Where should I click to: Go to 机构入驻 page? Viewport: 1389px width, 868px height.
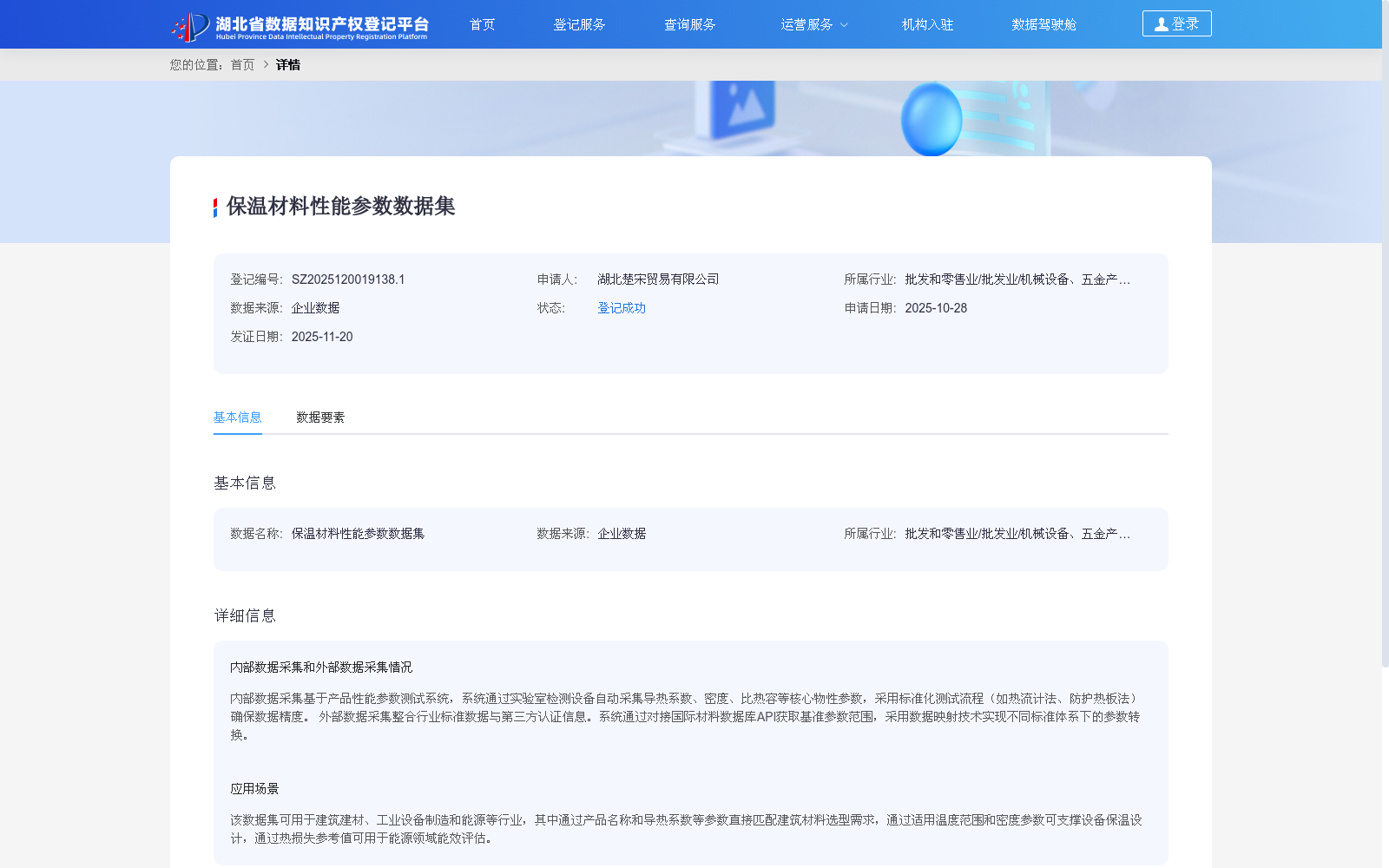coord(927,24)
